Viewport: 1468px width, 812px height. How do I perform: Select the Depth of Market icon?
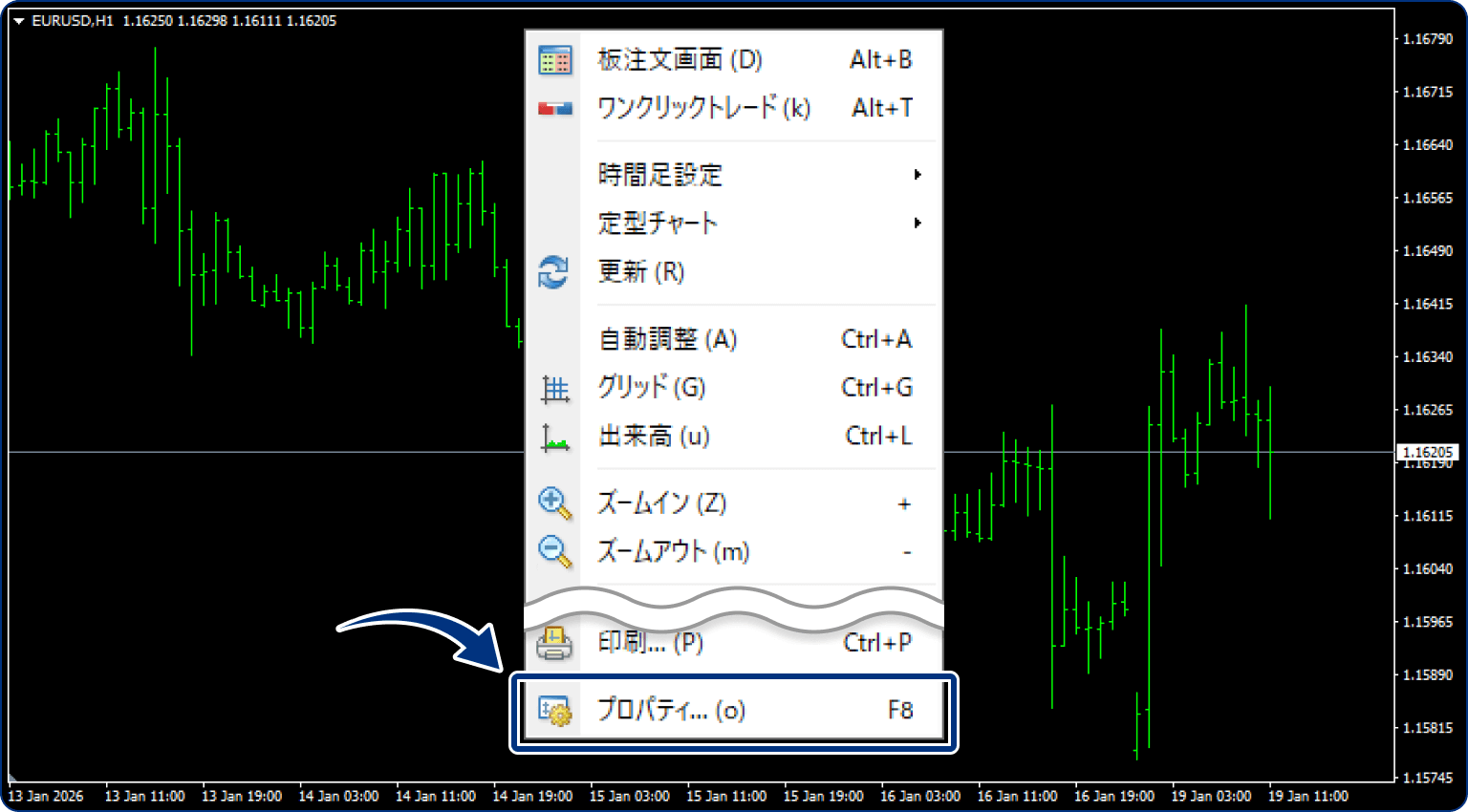click(554, 59)
